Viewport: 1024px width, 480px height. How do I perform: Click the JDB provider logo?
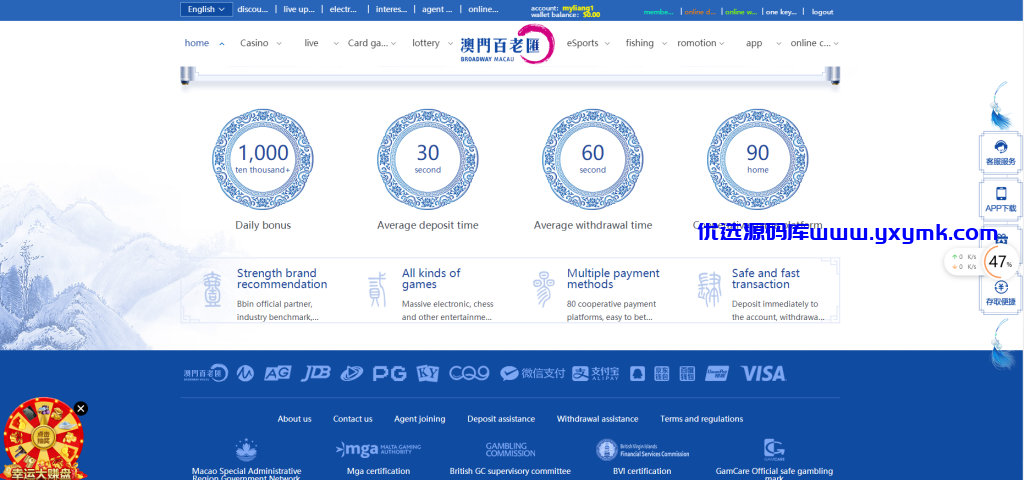(315, 374)
